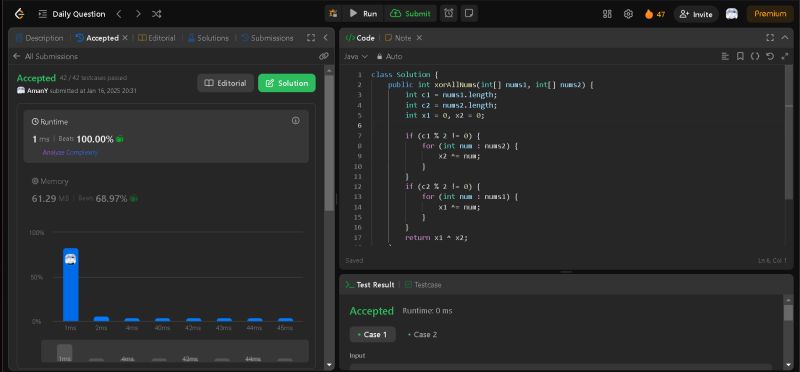Close the Accepted tab
The height and width of the screenshot is (372, 800).
point(125,38)
